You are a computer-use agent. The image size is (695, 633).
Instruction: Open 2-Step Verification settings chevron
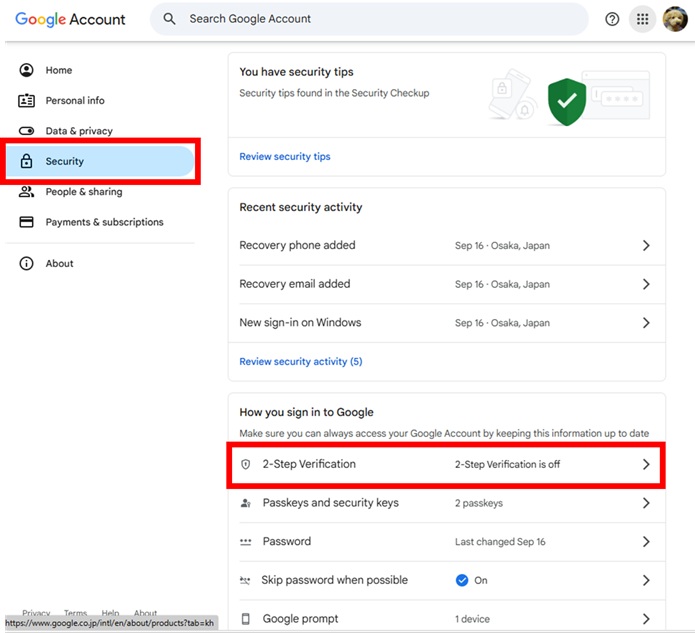(646, 465)
